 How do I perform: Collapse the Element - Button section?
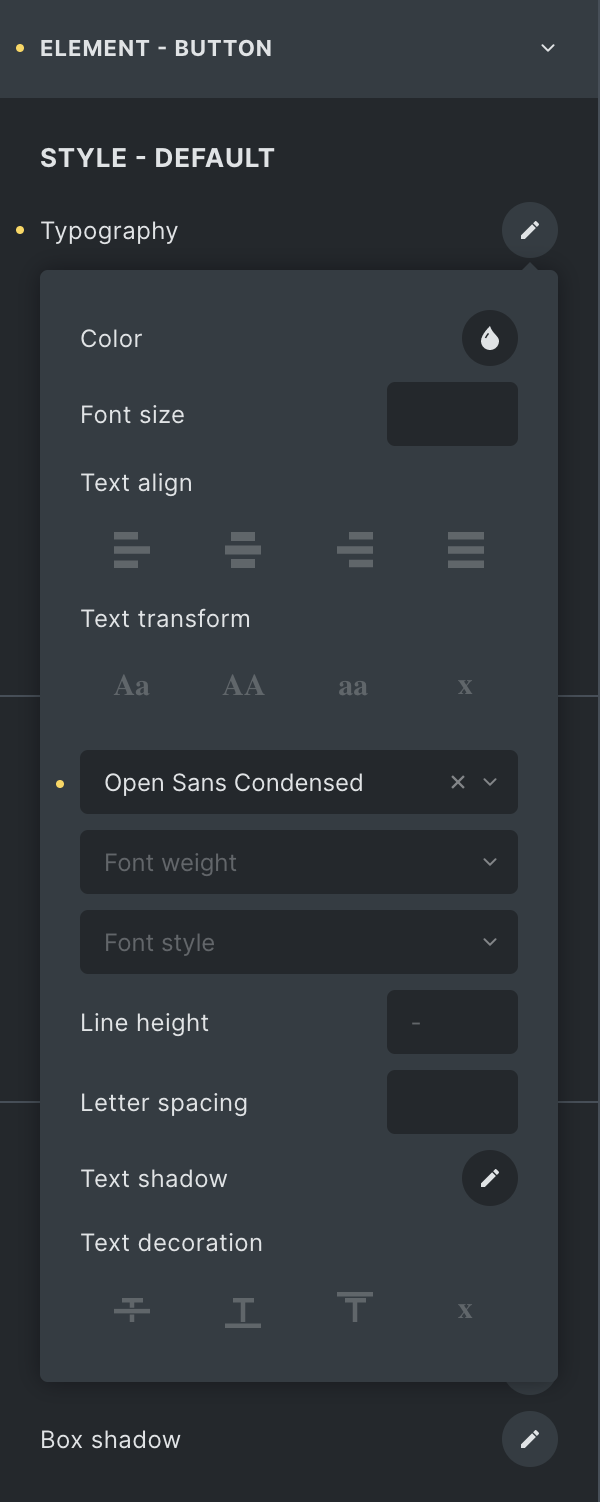tap(548, 48)
